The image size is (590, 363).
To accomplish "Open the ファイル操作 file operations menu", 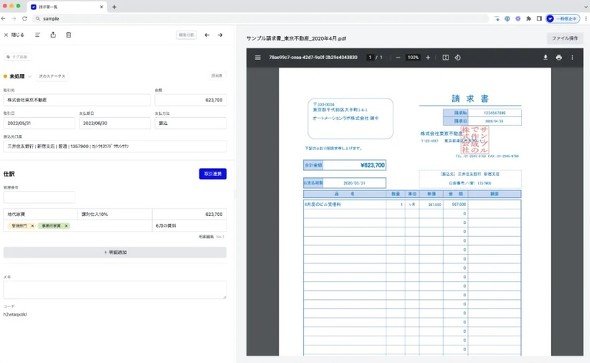I will point(565,38).
